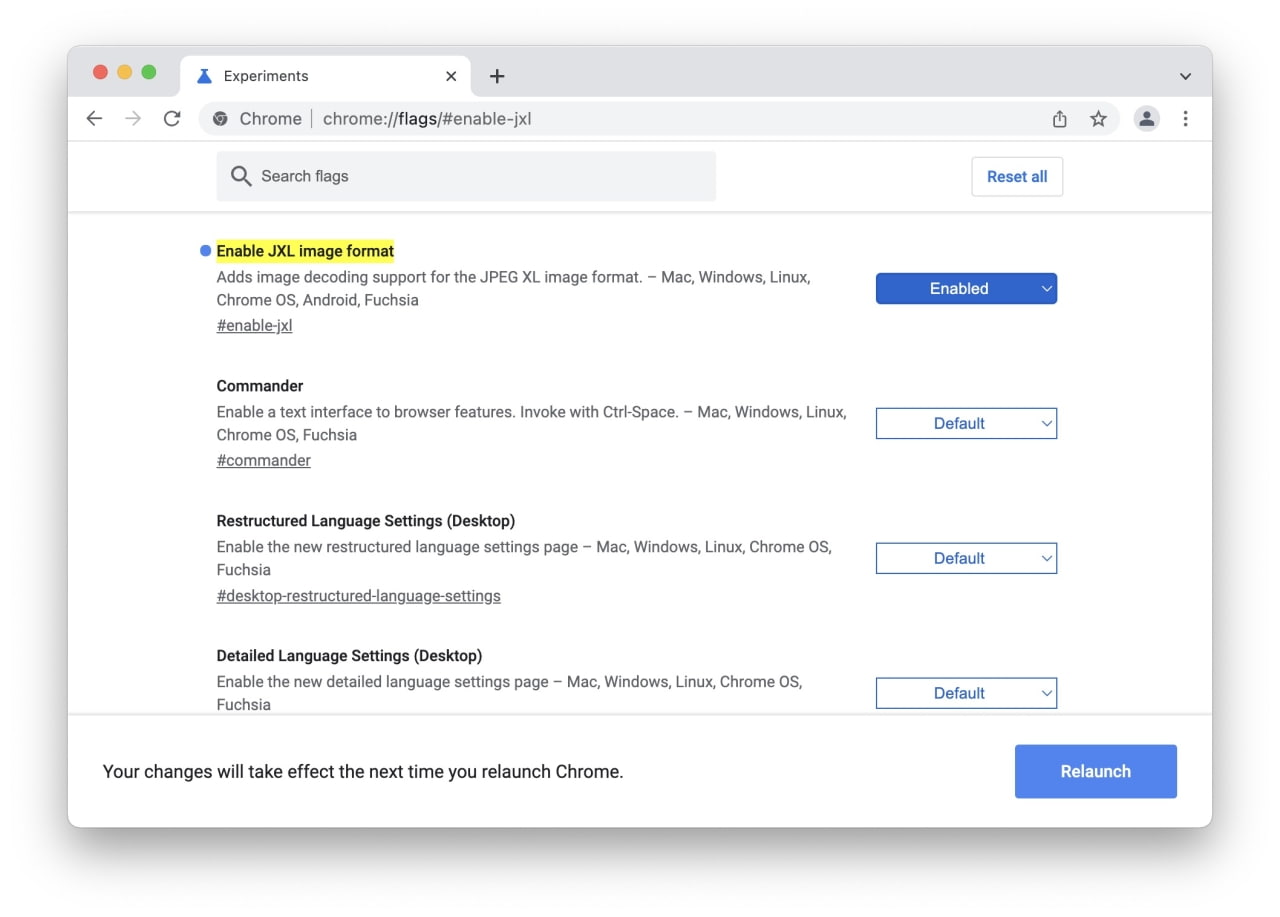This screenshot has width=1280, height=917.
Task: Follow the #enable-jxl anchor link
Action: tap(254, 326)
